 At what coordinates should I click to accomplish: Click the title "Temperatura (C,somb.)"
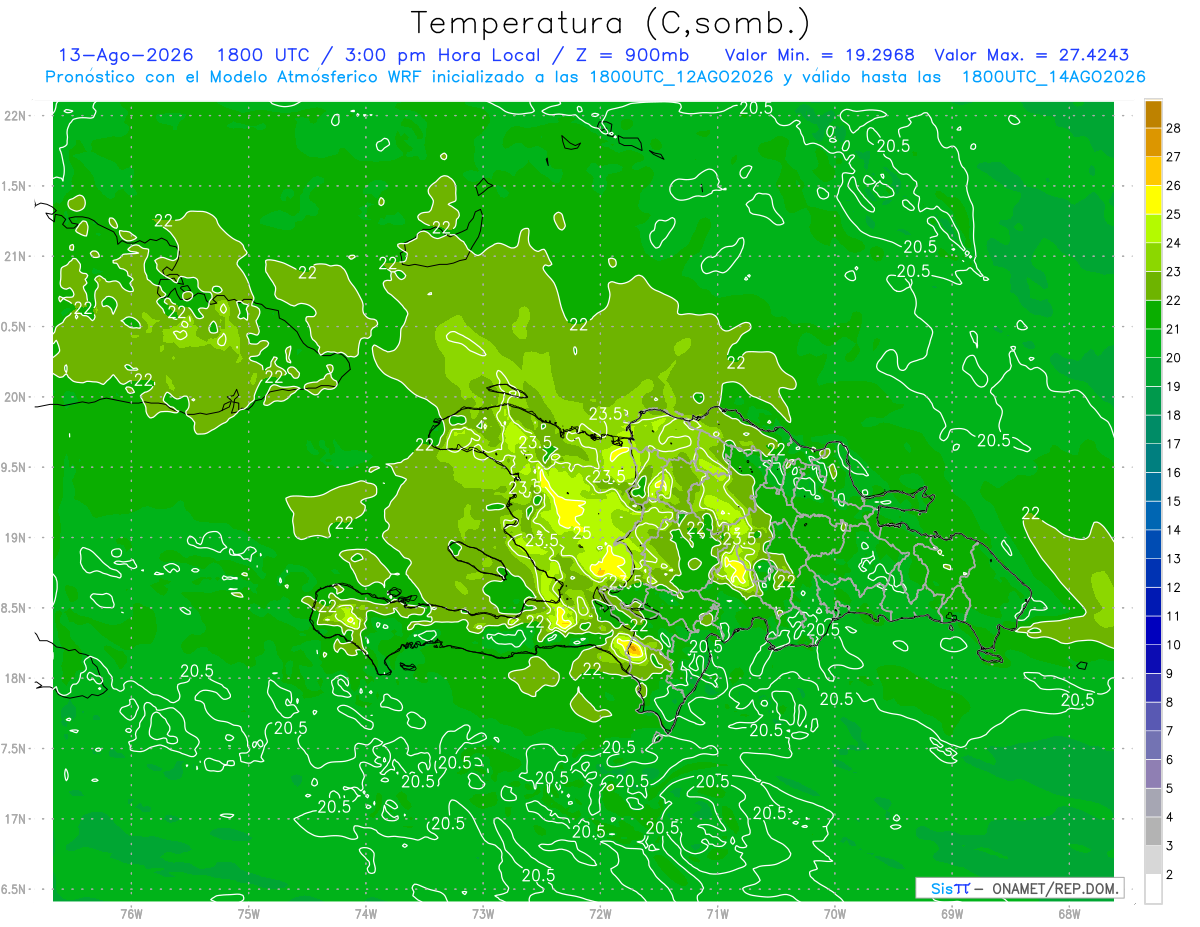coord(611,23)
